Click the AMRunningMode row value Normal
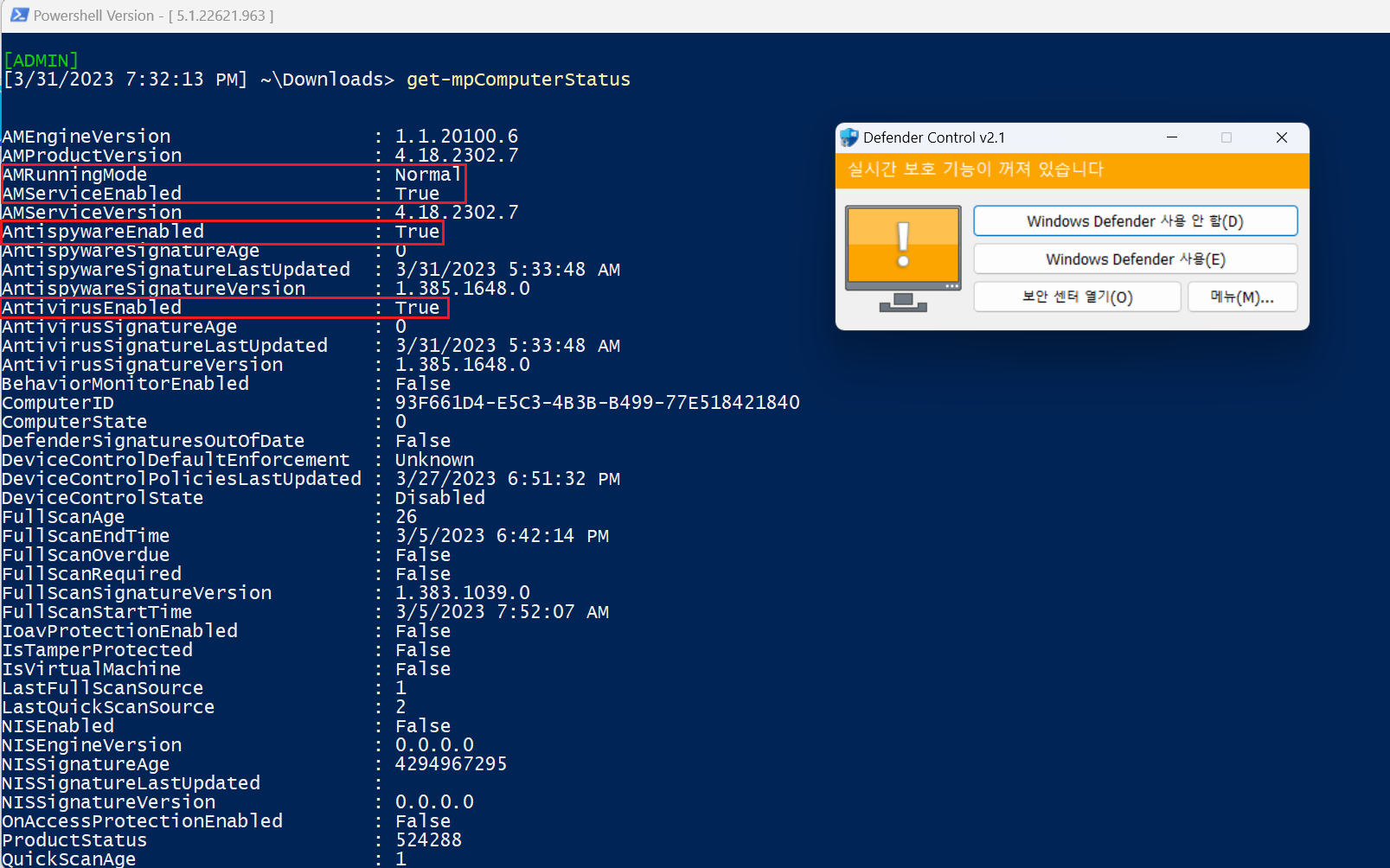This screenshot has width=1390, height=868. [428, 175]
